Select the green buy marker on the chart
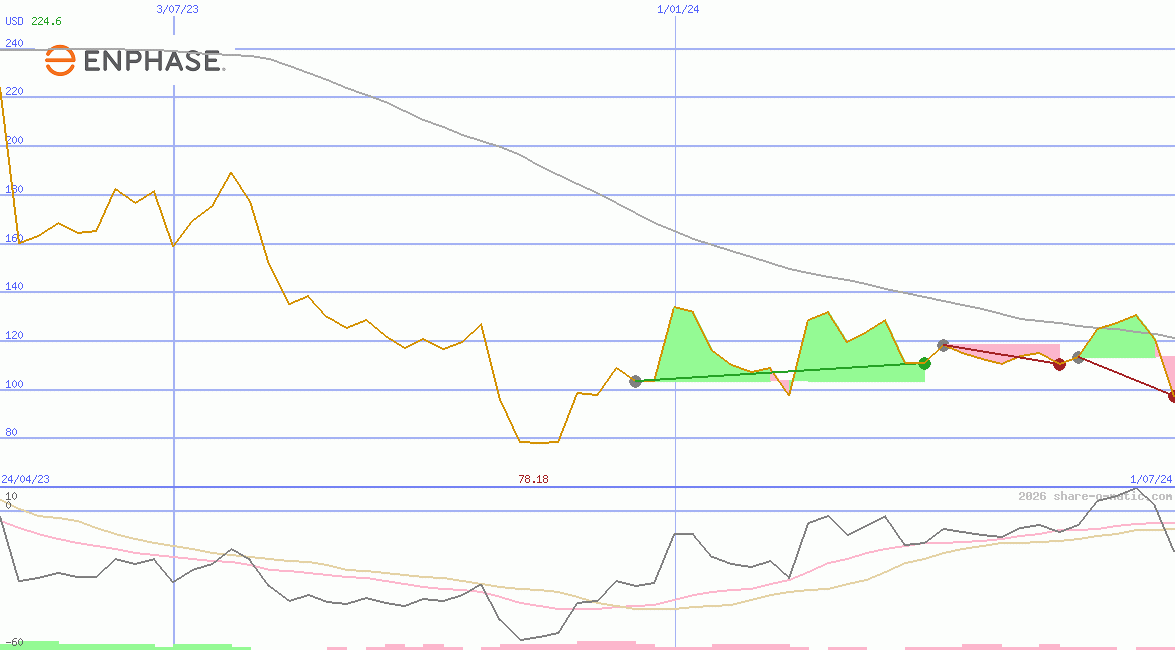The width and height of the screenshot is (1175, 650). point(924,364)
